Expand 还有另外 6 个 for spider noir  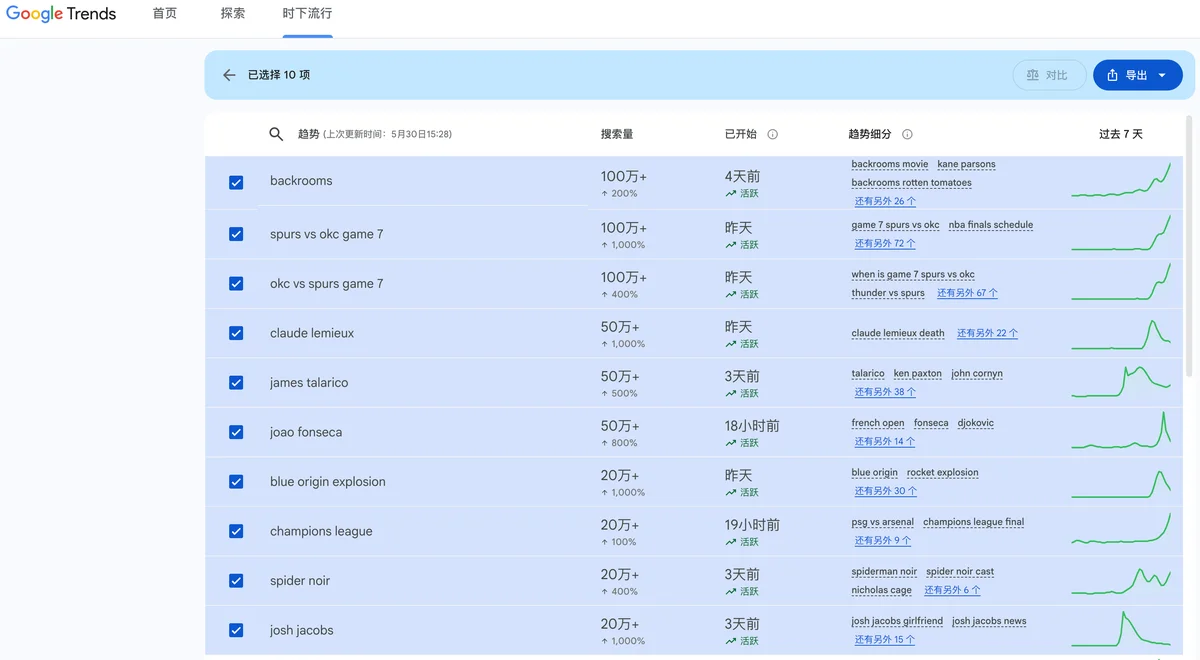click(952, 590)
